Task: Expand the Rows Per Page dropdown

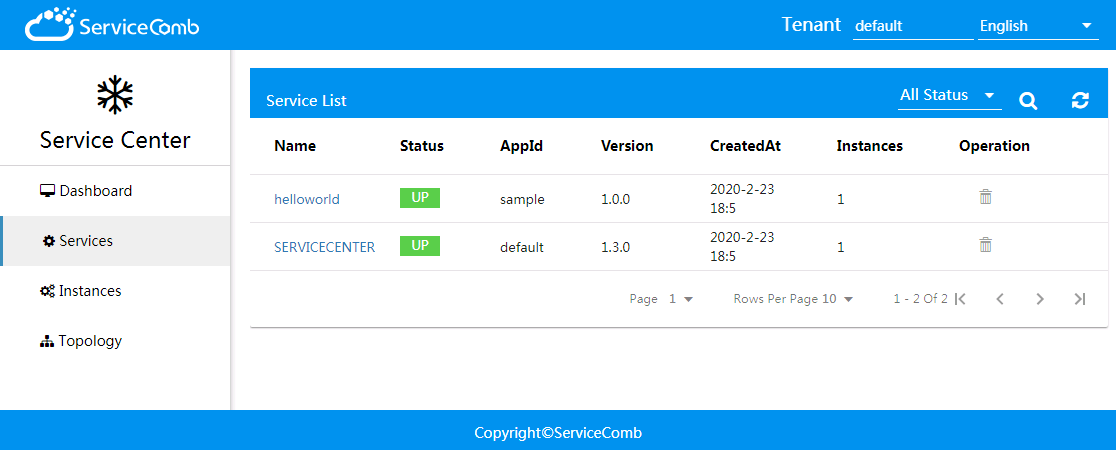Action: pos(793,299)
